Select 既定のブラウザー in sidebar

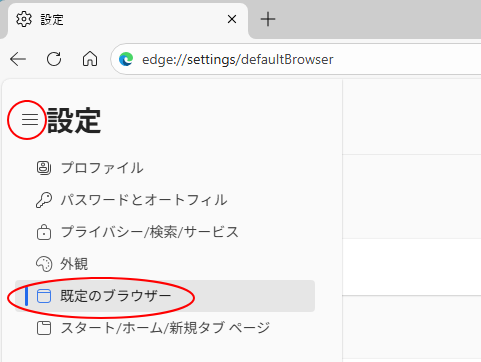click(x=165, y=296)
